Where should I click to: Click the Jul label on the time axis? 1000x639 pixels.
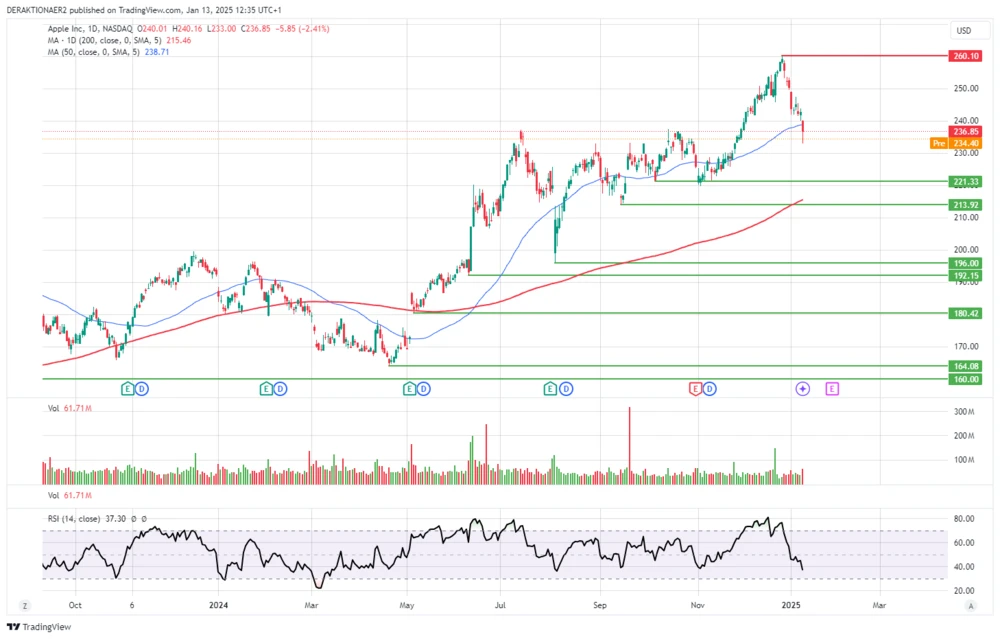pyautogui.click(x=499, y=605)
